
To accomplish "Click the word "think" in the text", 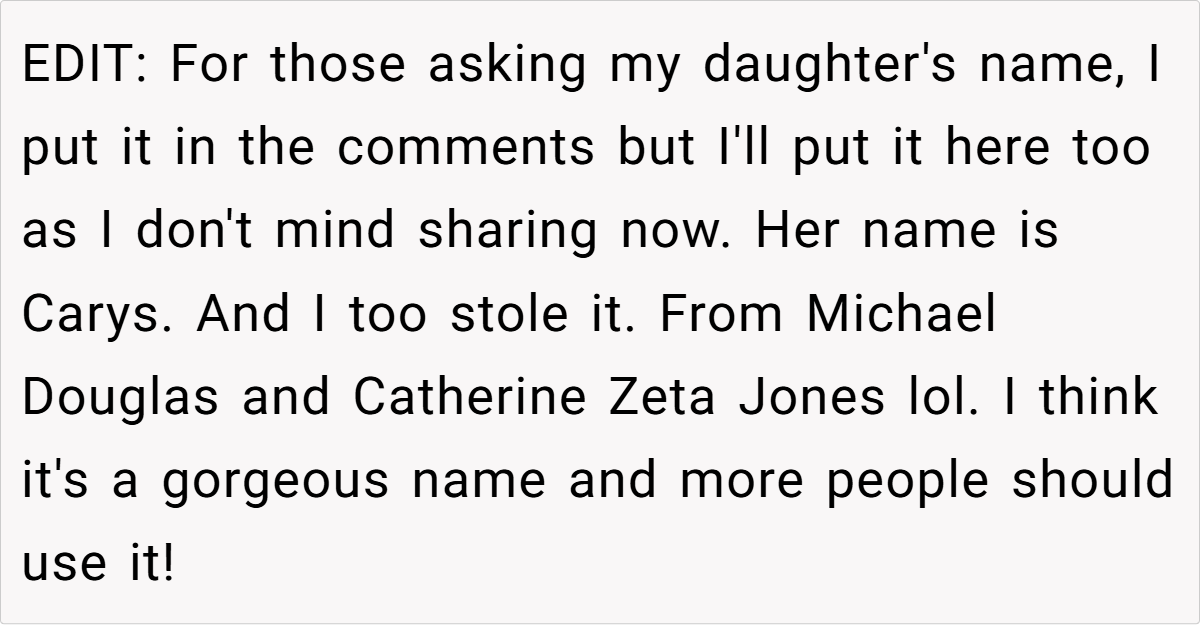I will pyautogui.click(x=1098, y=399).
